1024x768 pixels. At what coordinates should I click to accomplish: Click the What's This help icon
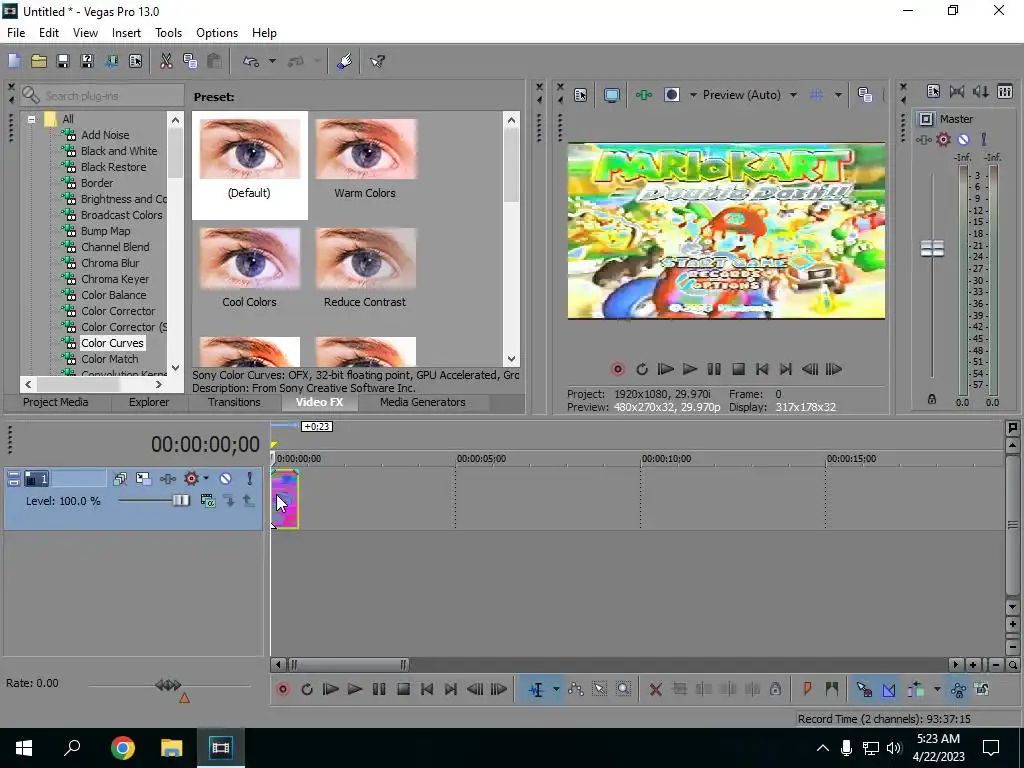coord(377,61)
